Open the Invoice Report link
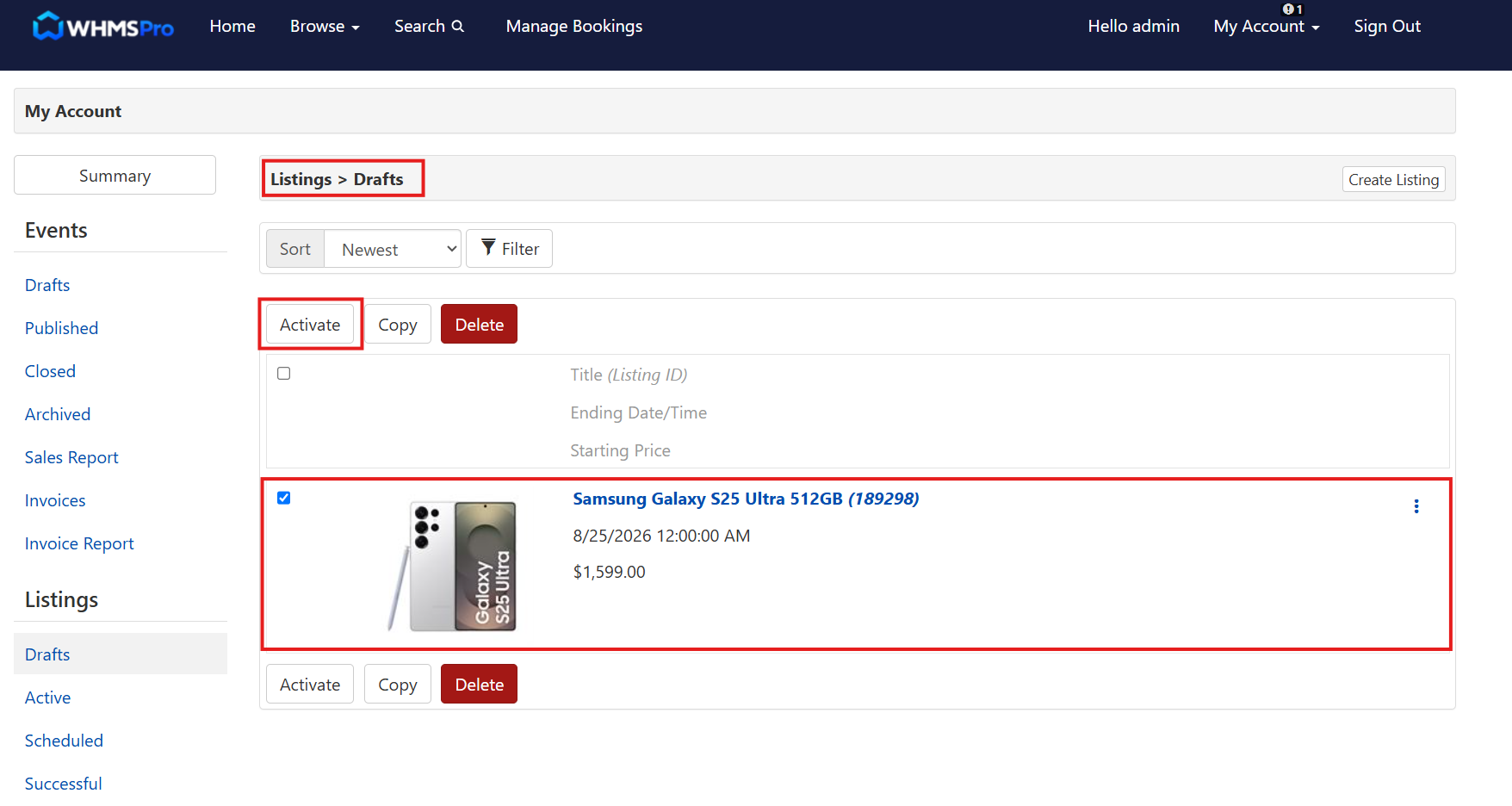The image size is (1512, 806). [x=79, y=543]
